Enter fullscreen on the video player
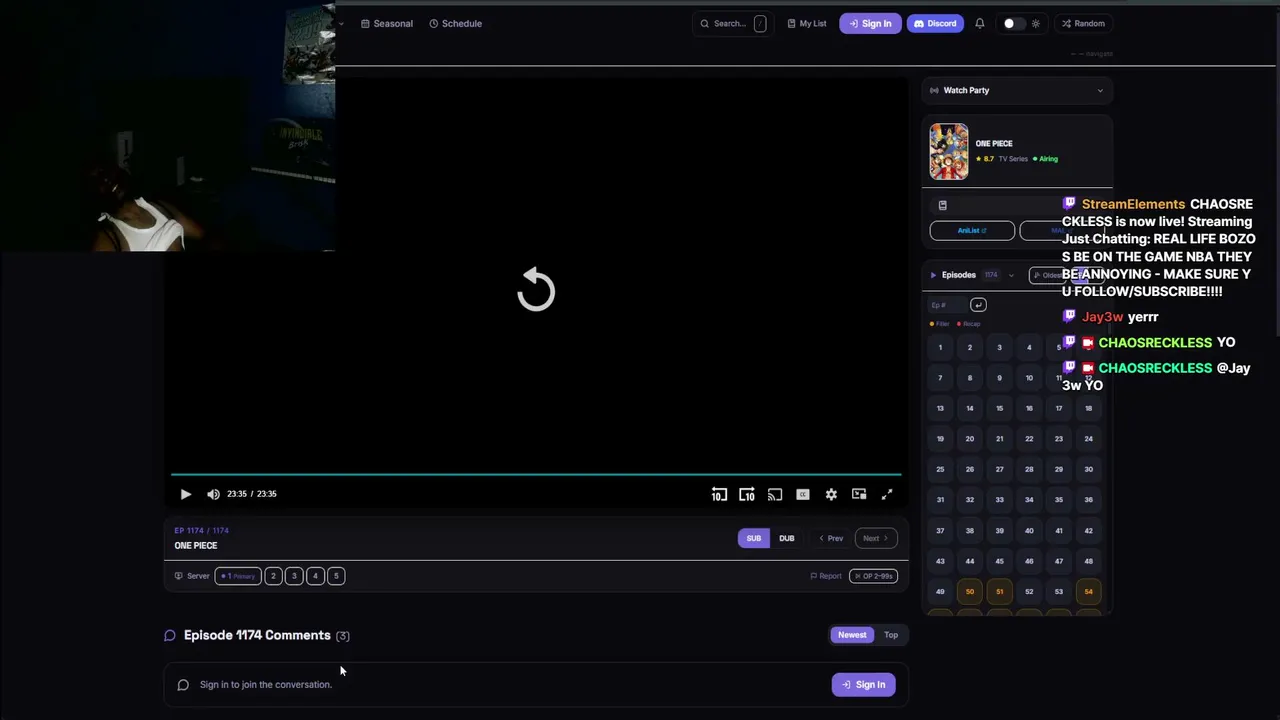Viewport: 1280px width, 720px height. point(887,494)
